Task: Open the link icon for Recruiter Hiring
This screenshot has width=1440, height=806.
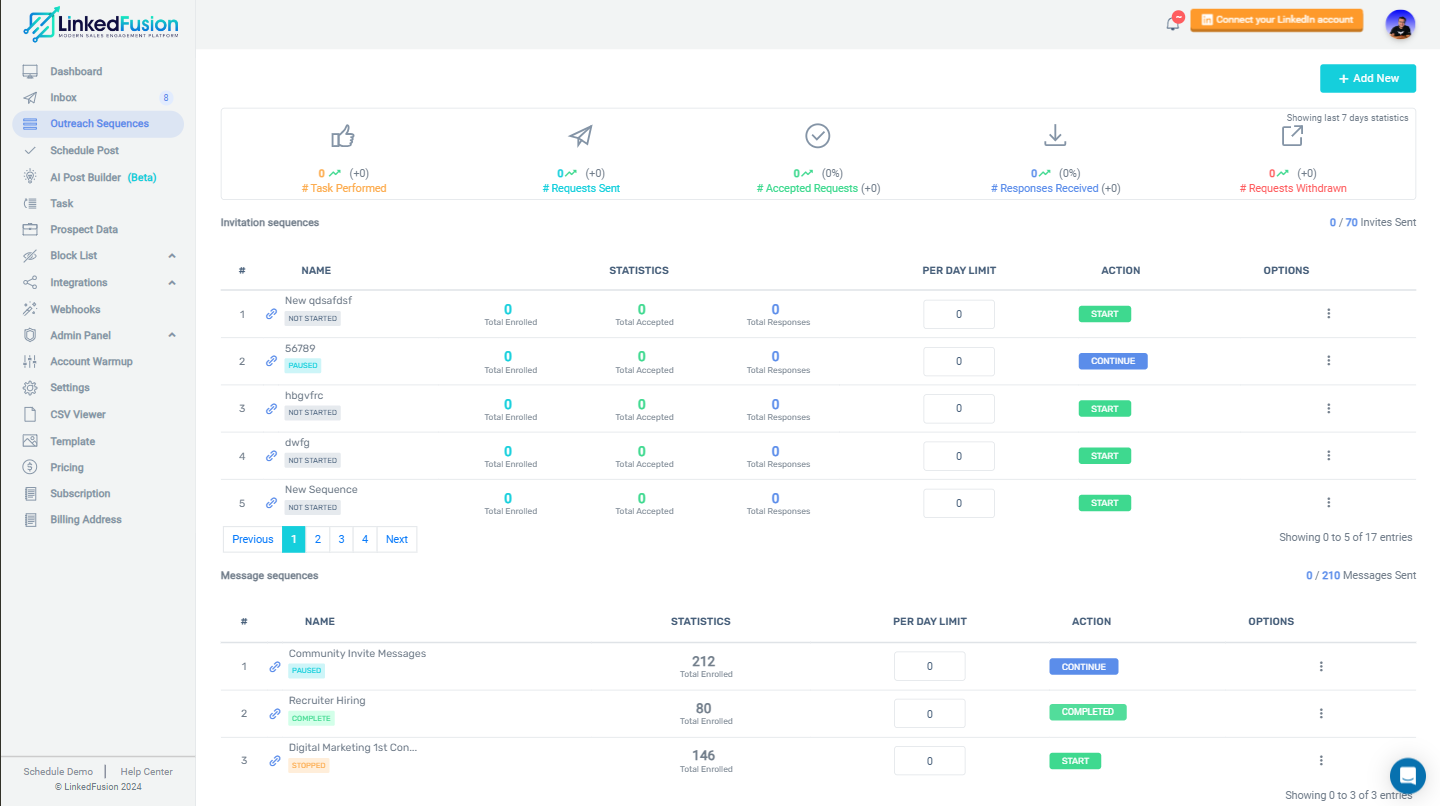Action: pos(275,713)
